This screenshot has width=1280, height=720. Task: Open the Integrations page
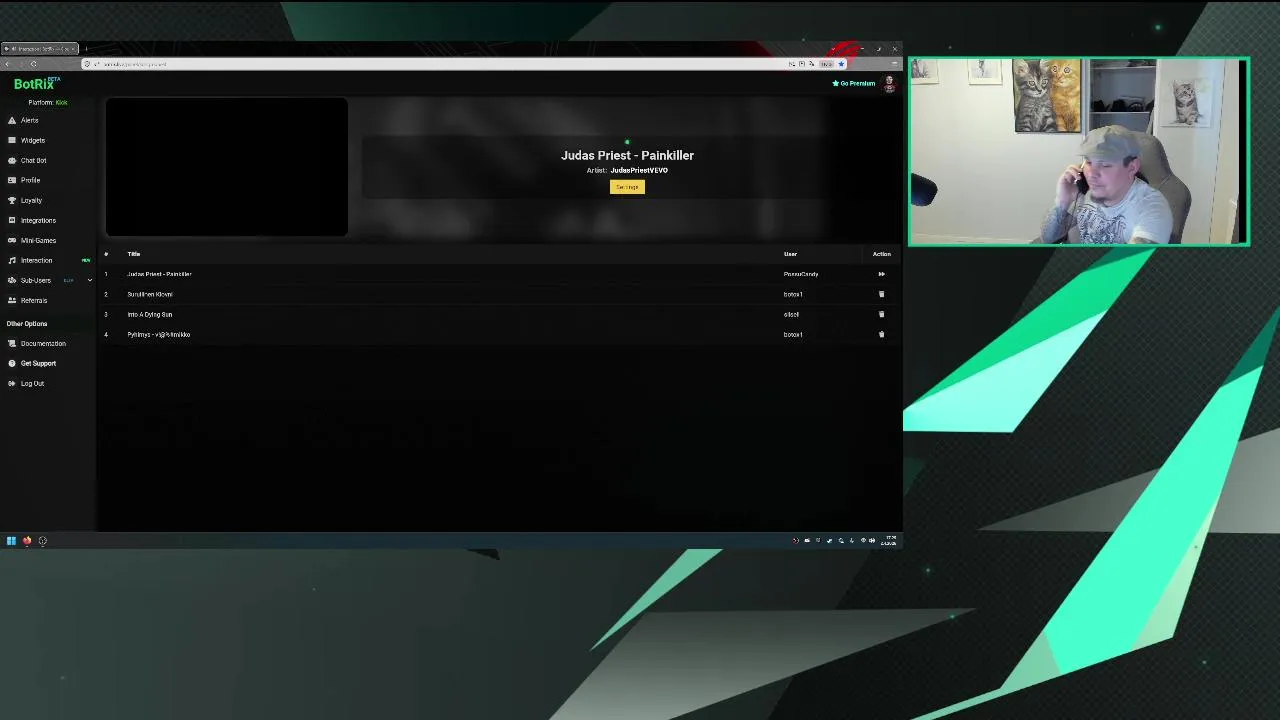(38, 220)
